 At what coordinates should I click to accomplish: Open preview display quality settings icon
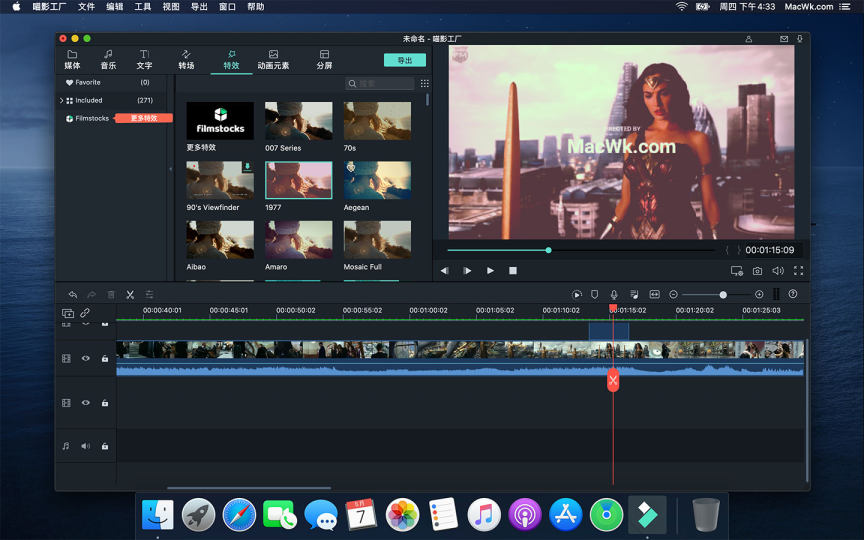point(737,271)
